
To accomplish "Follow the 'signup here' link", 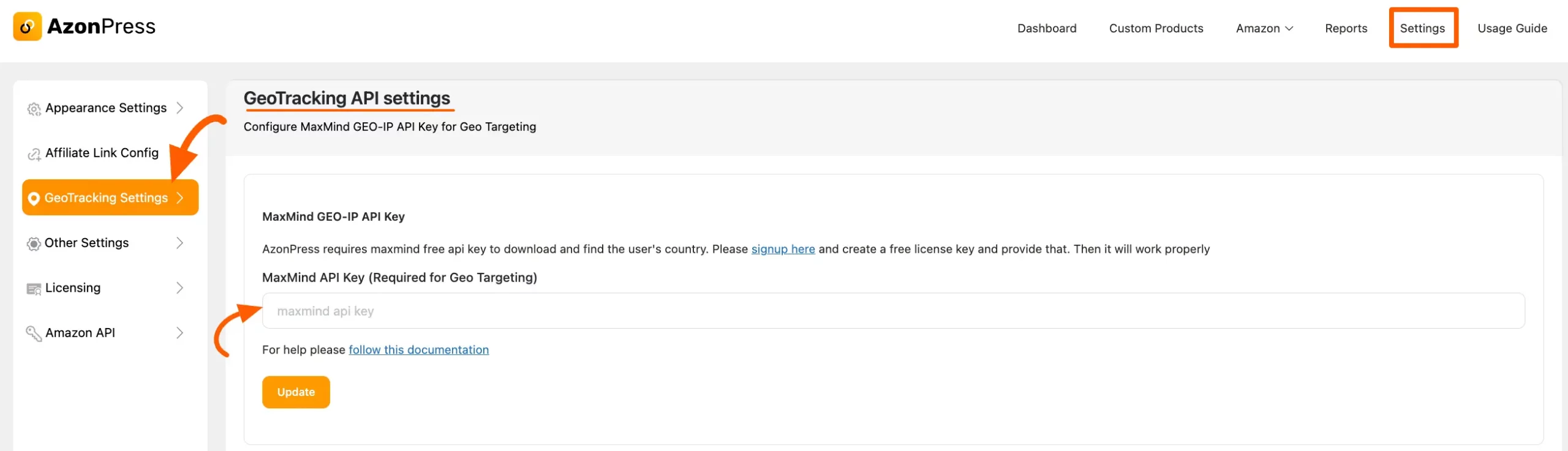I will click(783, 249).
